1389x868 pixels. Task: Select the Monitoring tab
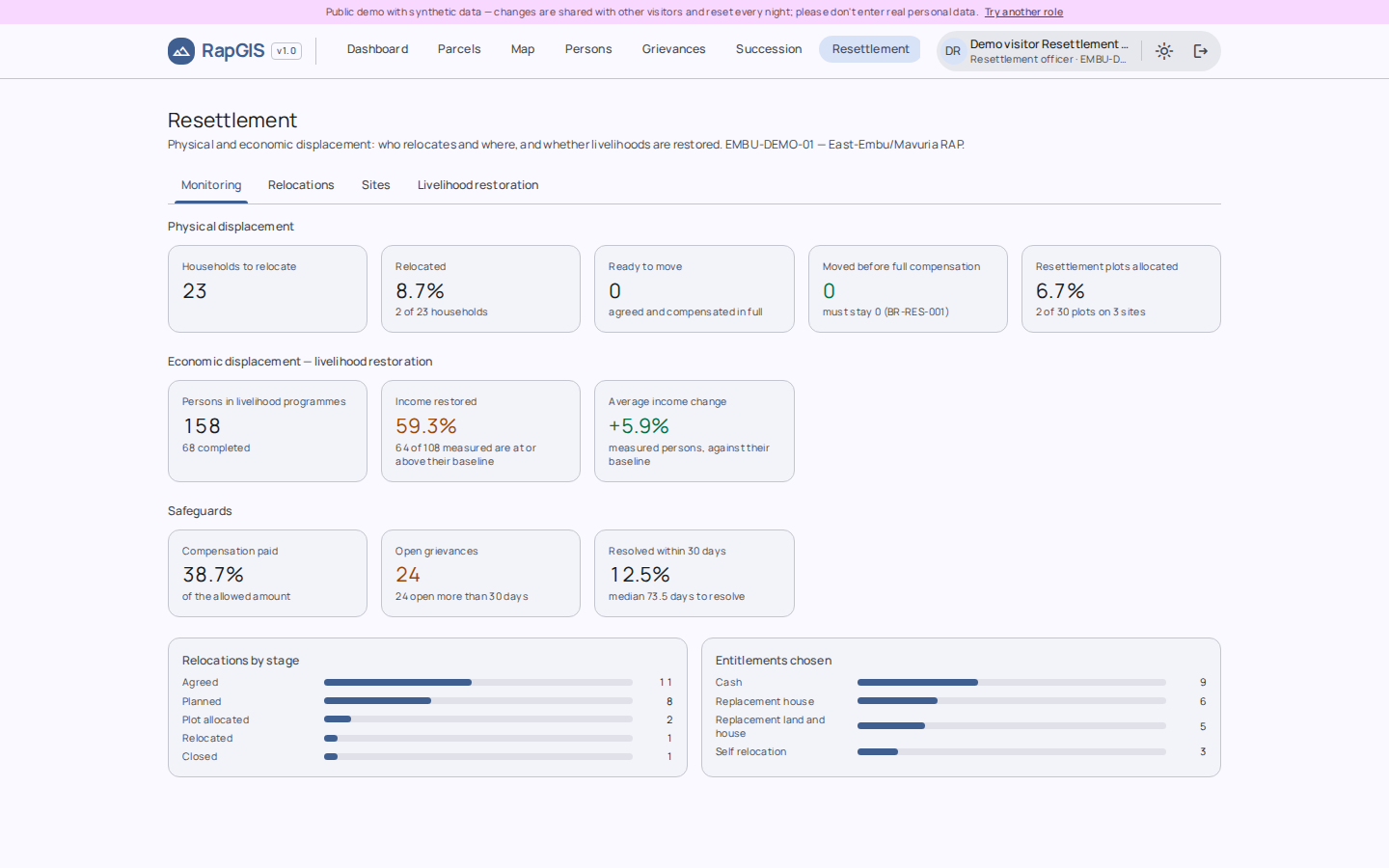(x=211, y=185)
